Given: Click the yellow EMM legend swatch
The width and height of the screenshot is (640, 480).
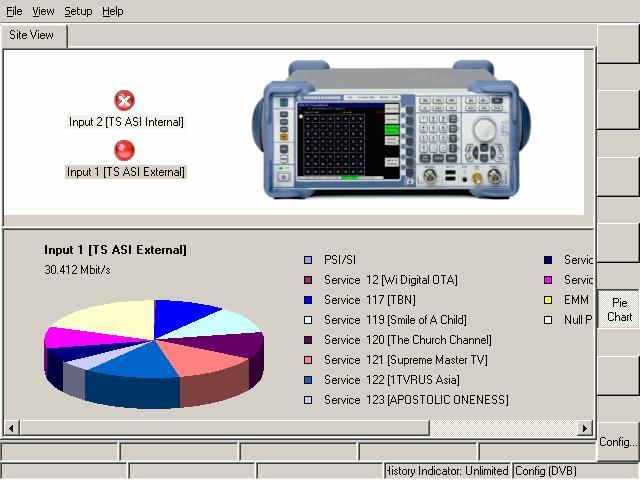Looking at the screenshot, I should tap(548, 300).
